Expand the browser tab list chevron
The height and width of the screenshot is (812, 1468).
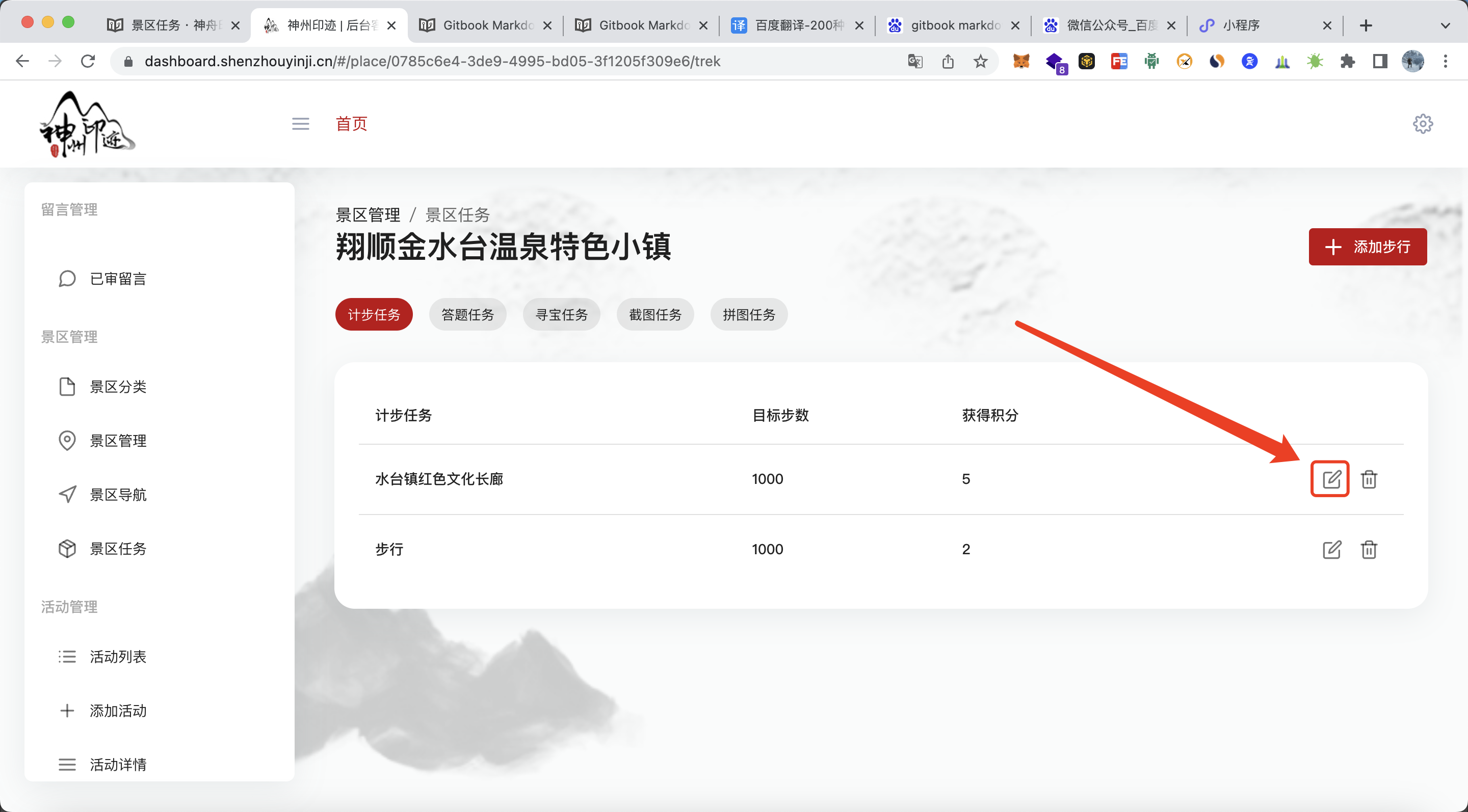coord(1445,25)
